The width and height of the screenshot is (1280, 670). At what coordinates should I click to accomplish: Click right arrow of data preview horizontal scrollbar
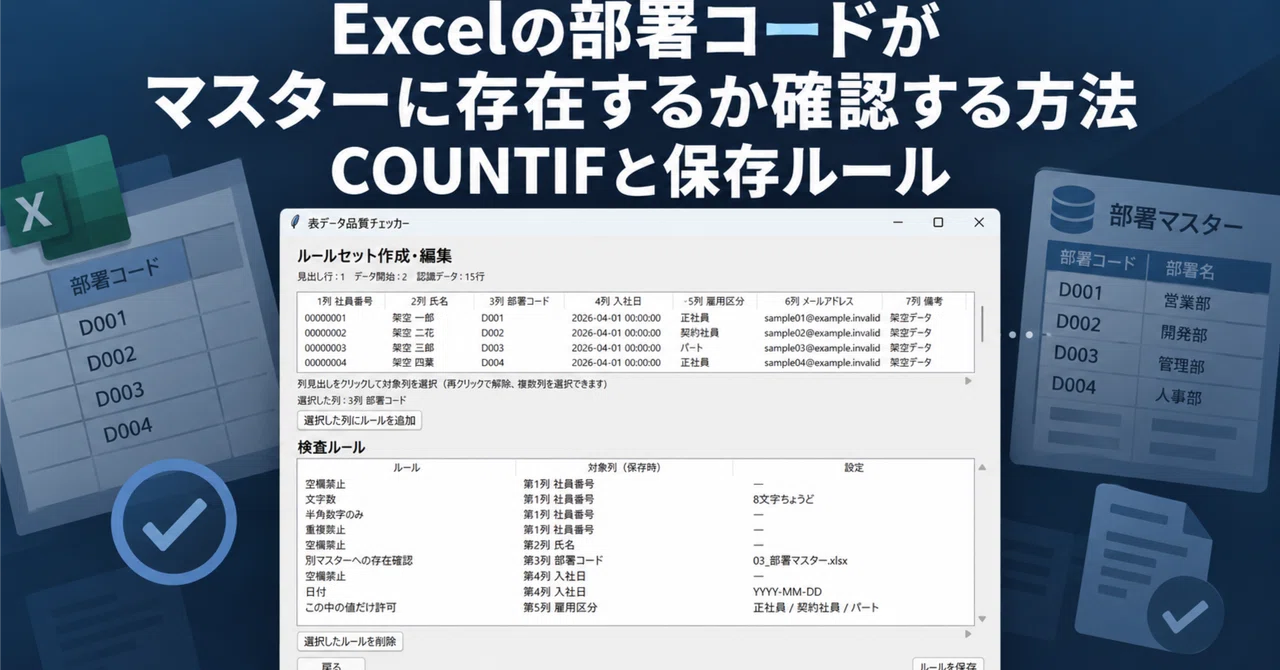967,381
